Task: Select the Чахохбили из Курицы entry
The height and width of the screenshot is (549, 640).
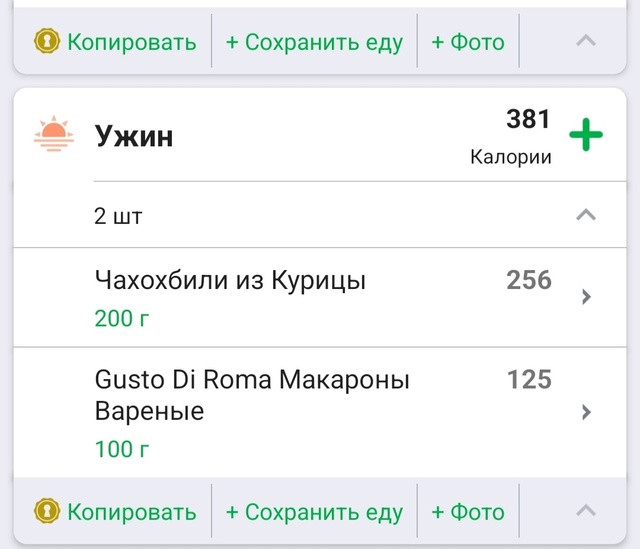Action: coord(230,281)
